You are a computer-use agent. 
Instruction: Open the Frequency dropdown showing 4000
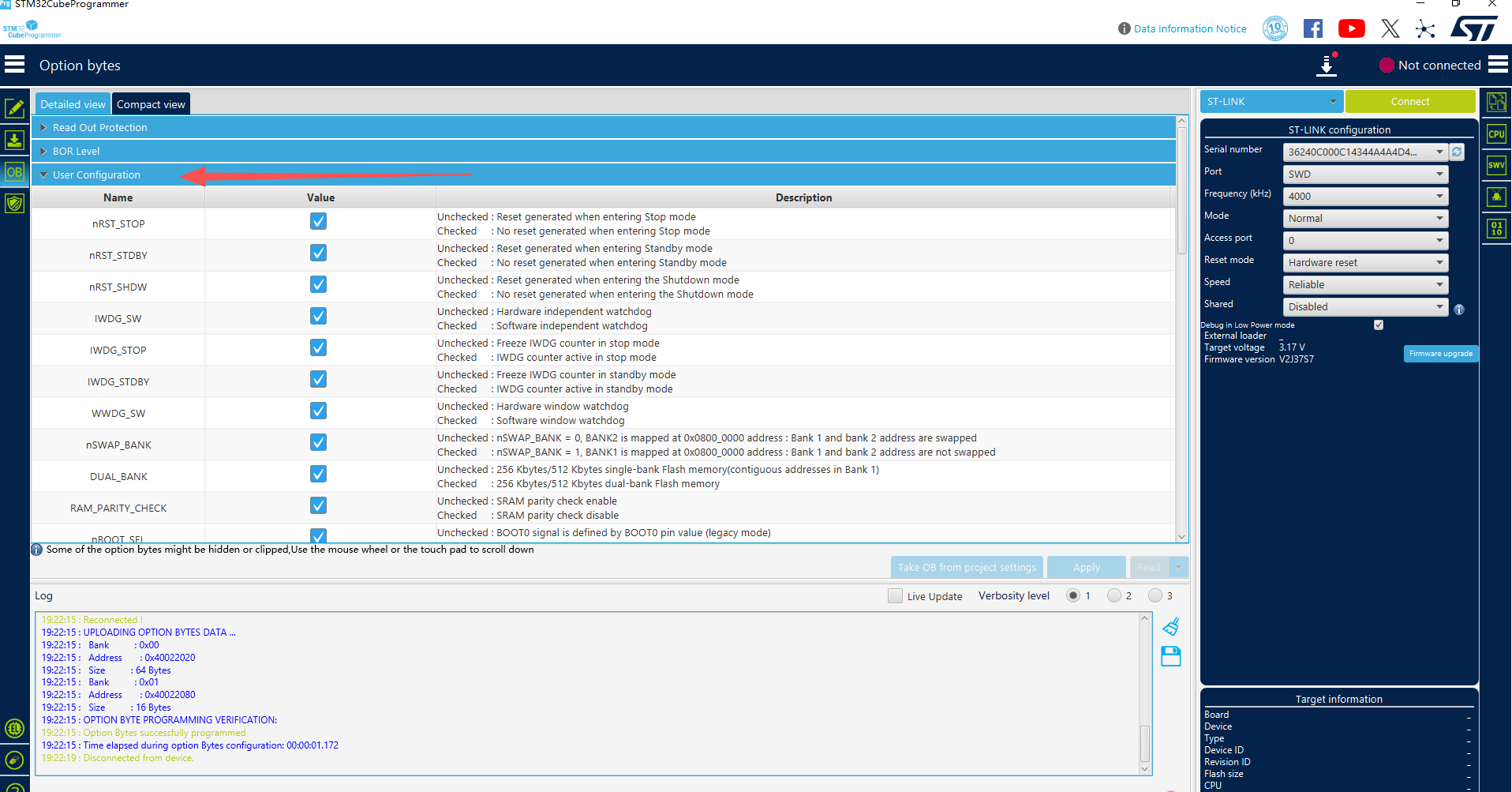1365,196
